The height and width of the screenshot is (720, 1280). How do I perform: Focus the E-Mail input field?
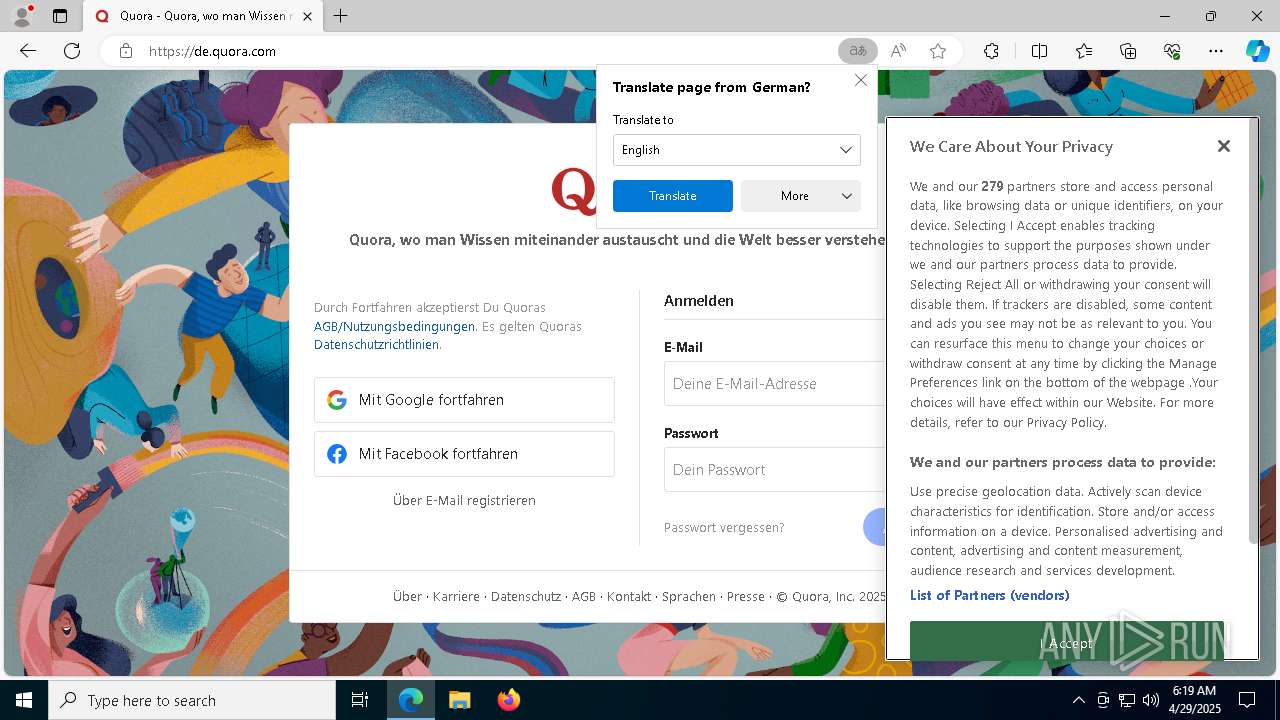pos(775,383)
